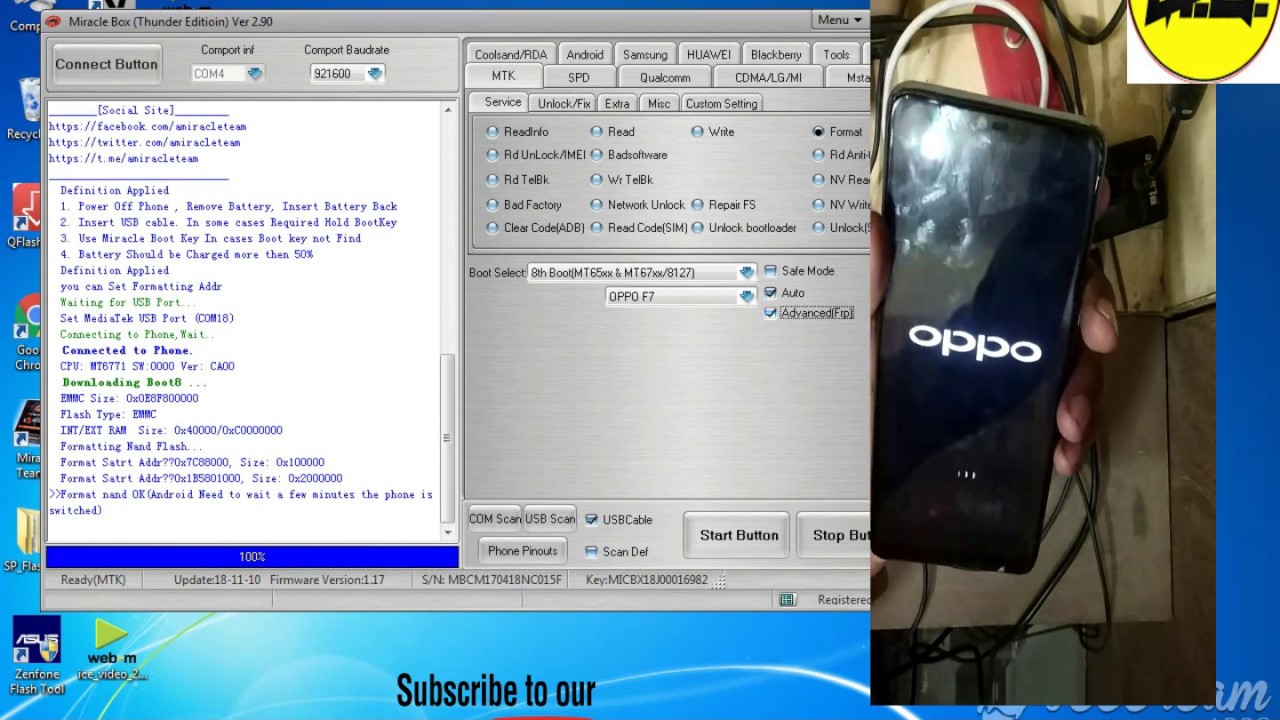The width and height of the screenshot is (1280, 720).
Task: Open the HUAWEI tab
Action: point(709,54)
